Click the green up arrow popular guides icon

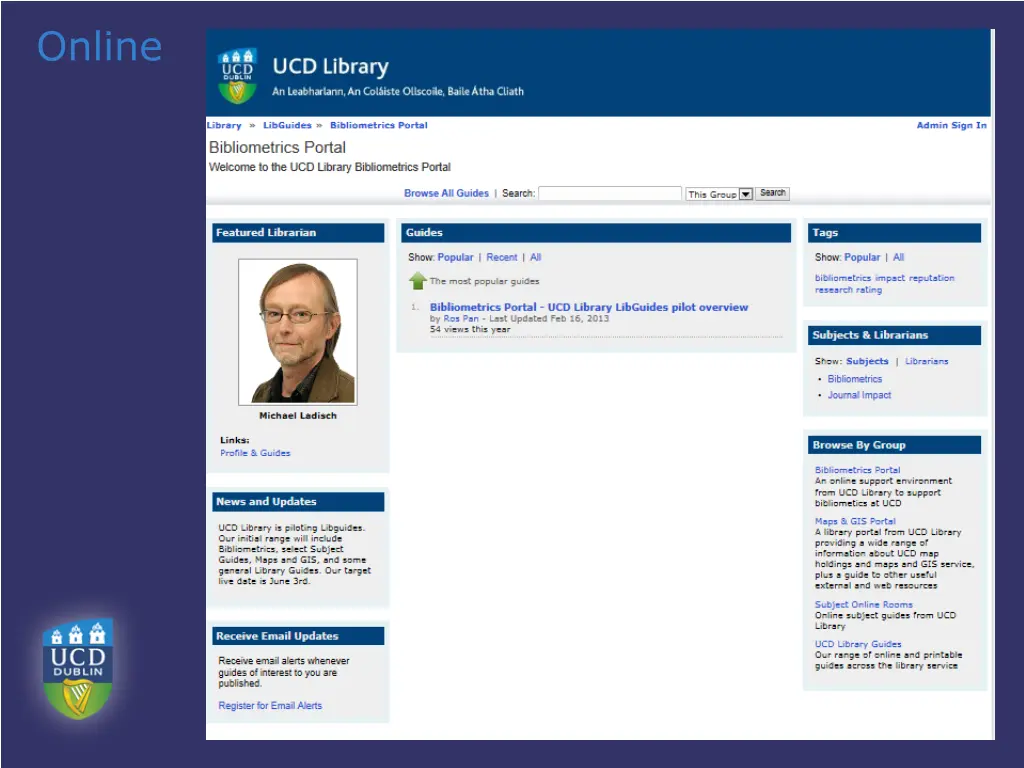[417, 281]
